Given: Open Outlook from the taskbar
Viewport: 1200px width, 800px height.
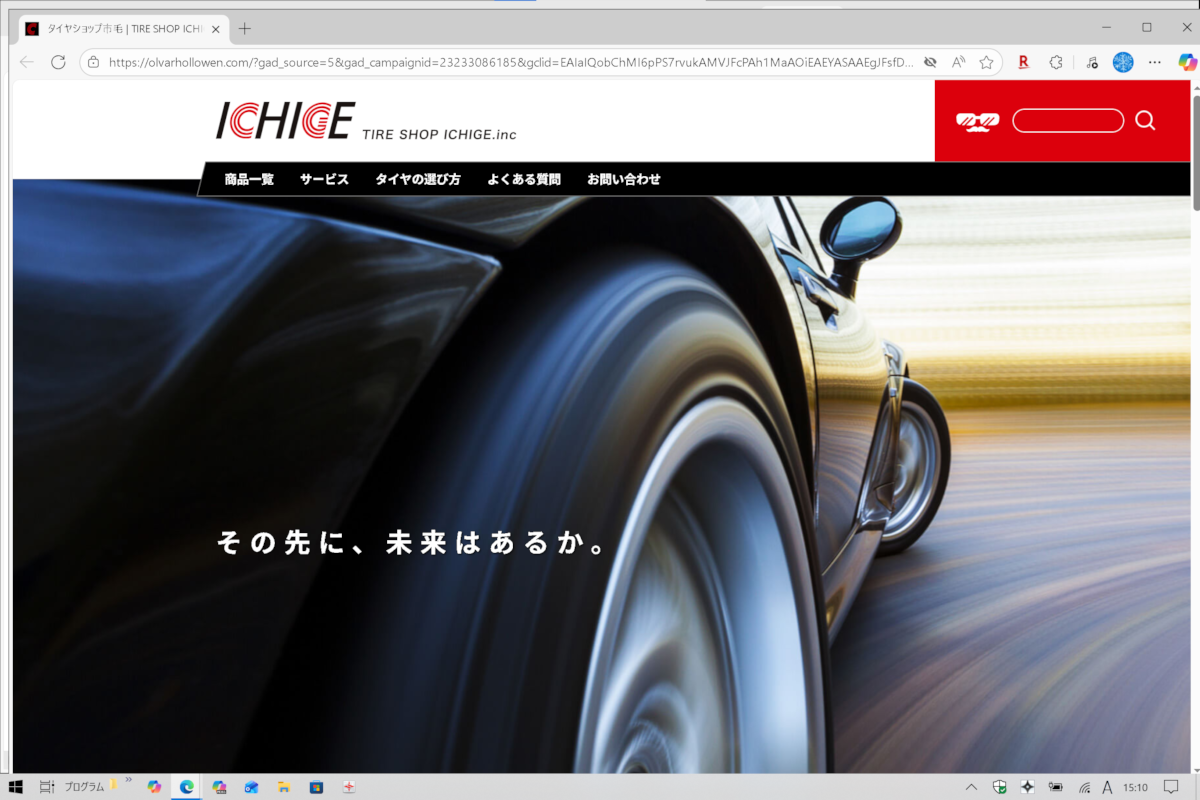Looking at the screenshot, I should pyautogui.click(x=251, y=787).
